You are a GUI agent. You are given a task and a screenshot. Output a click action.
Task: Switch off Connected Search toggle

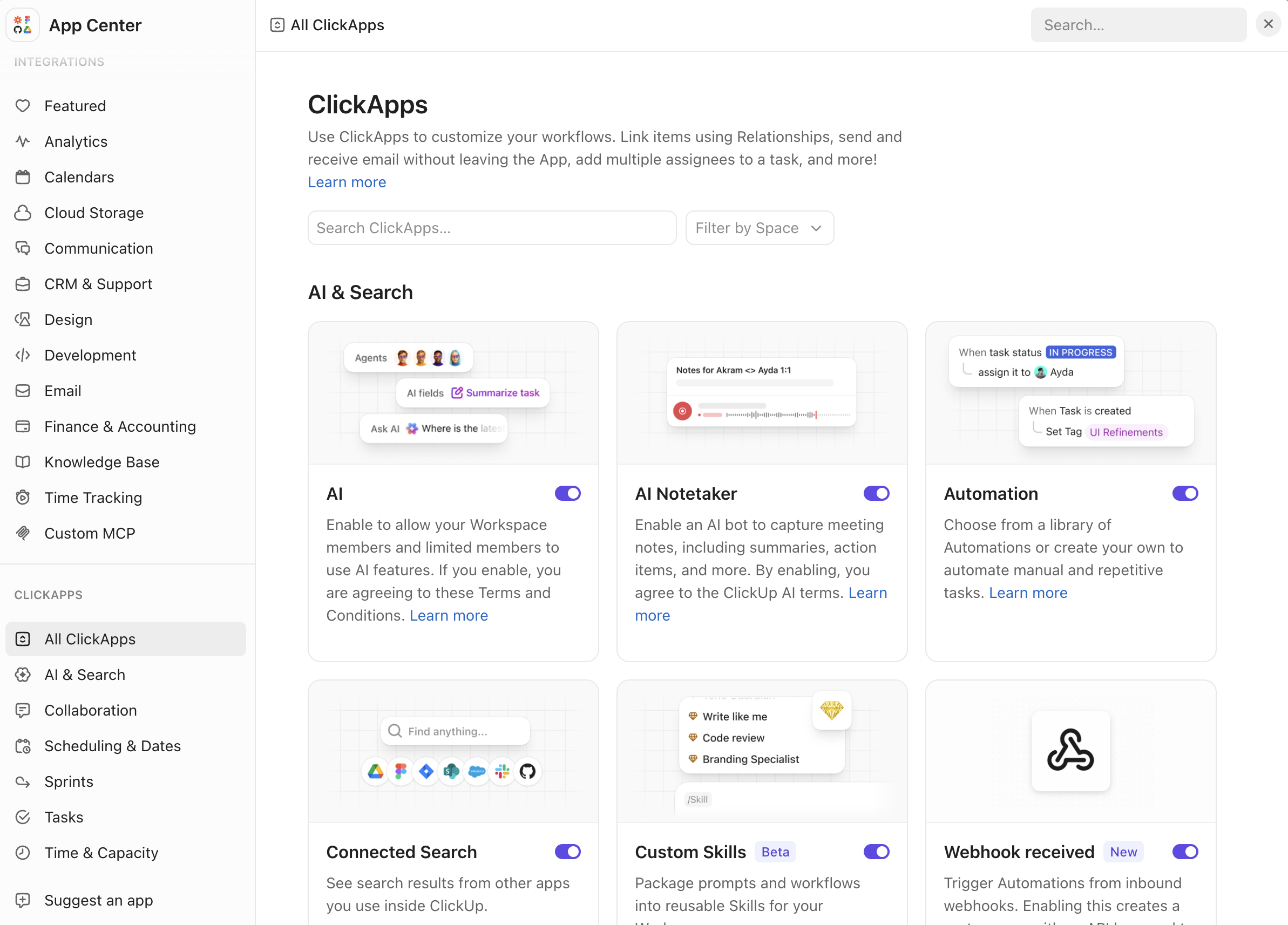coord(568,852)
